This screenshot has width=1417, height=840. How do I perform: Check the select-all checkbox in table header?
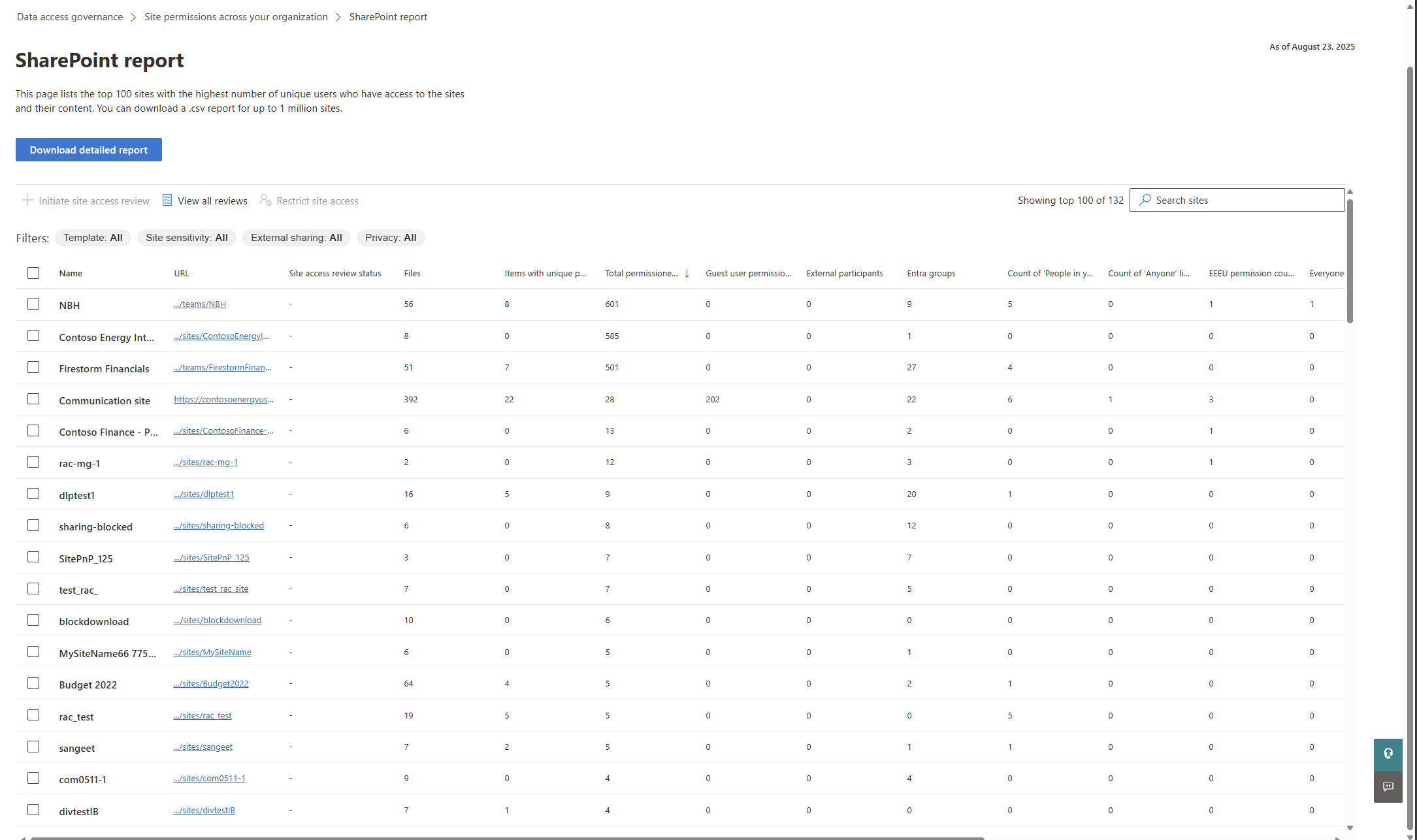coord(33,272)
